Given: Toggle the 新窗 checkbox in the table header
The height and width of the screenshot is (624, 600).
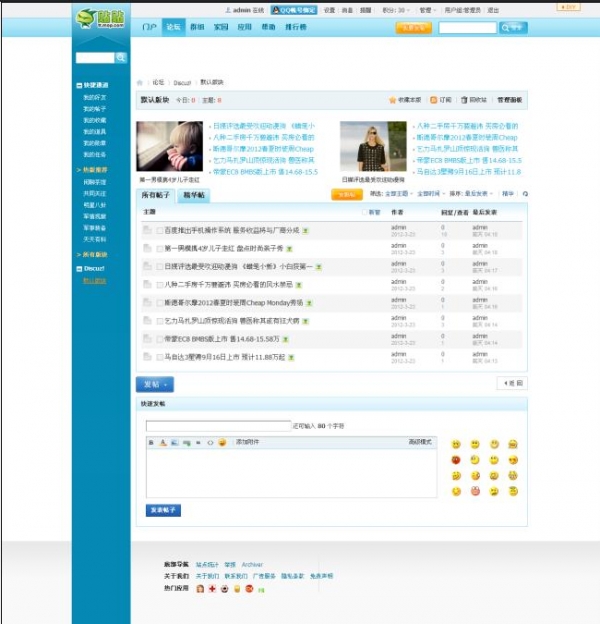Looking at the screenshot, I should (x=364, y=212).
